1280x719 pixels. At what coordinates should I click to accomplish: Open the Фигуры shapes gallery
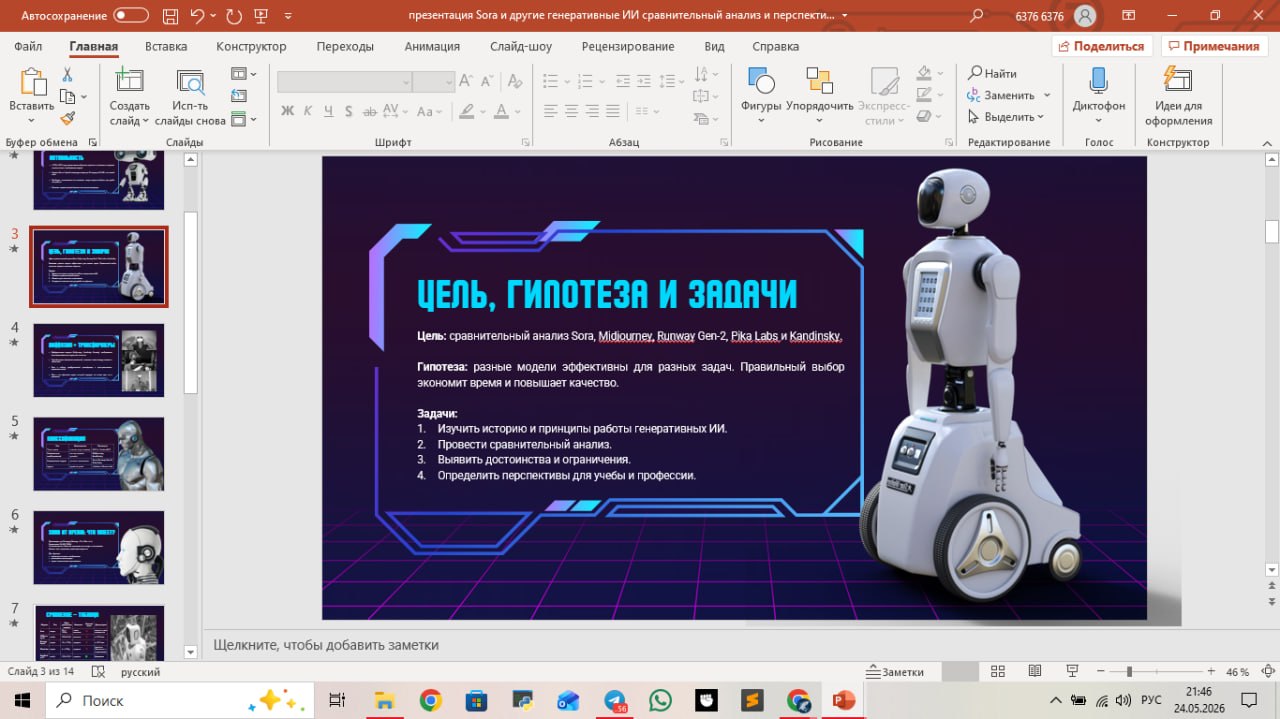(x=761, y=97)
